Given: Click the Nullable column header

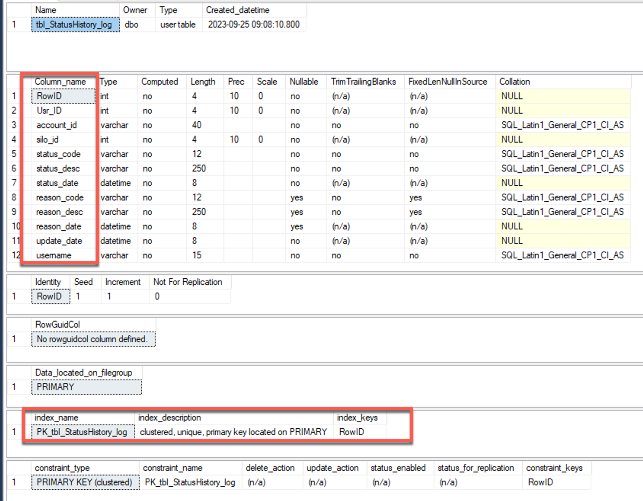Looking at the screenshot, I should (x=304, y=81).
